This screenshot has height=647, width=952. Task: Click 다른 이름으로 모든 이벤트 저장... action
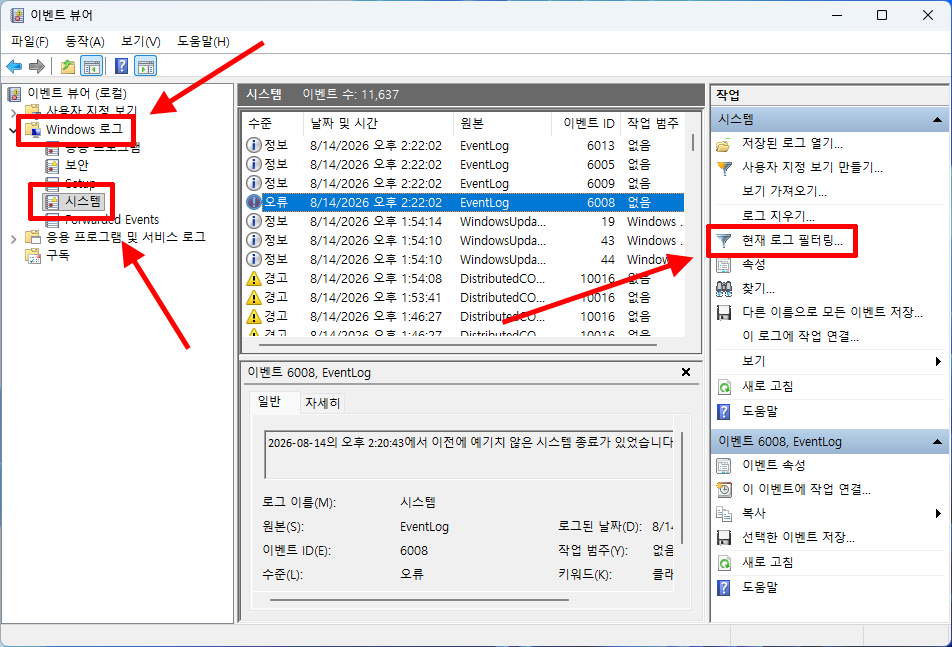click(832, 313)
